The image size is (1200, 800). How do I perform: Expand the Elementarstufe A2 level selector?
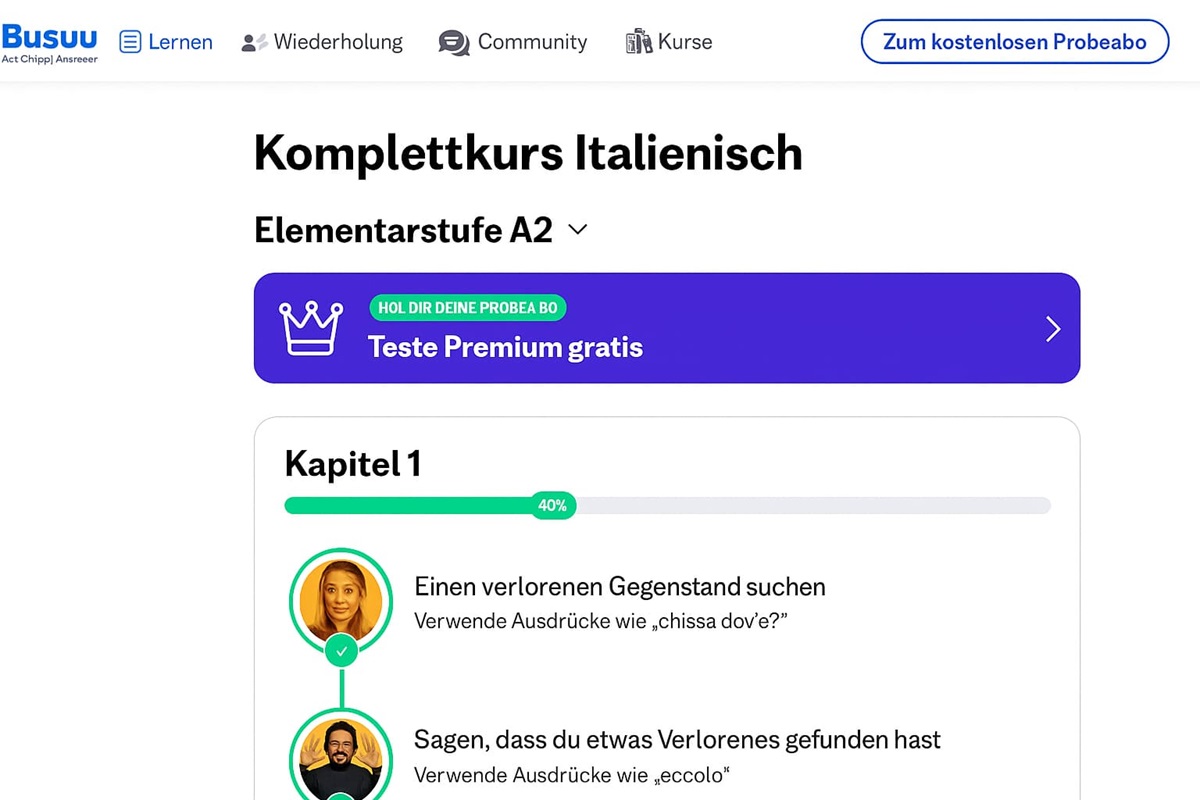(x=403, y=229)
